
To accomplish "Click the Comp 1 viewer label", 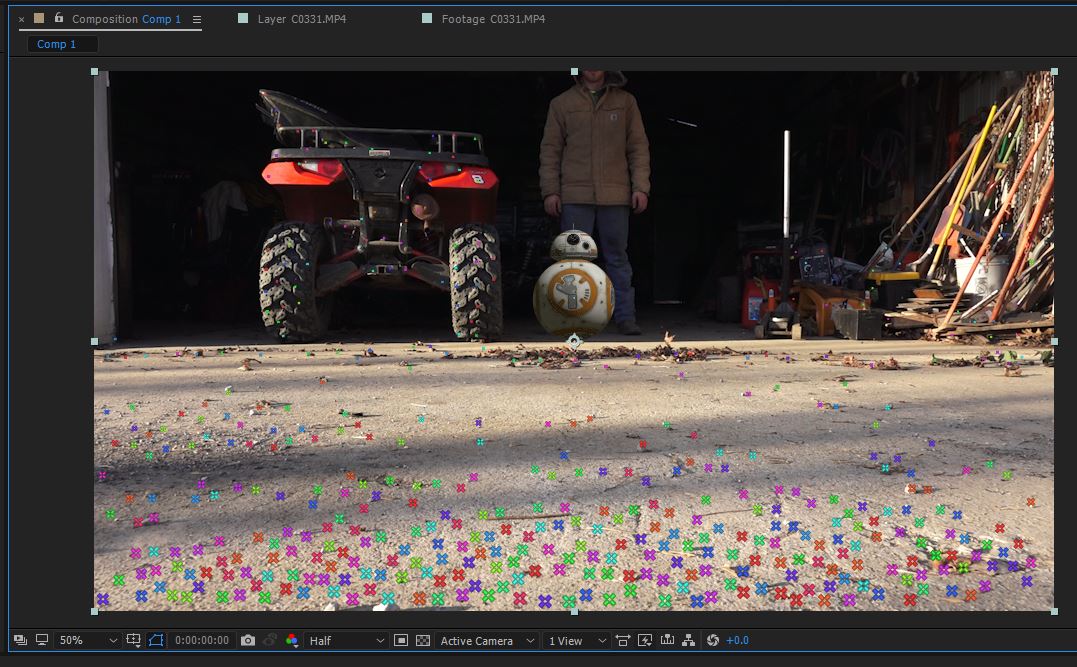I will [x=62, y=43].
